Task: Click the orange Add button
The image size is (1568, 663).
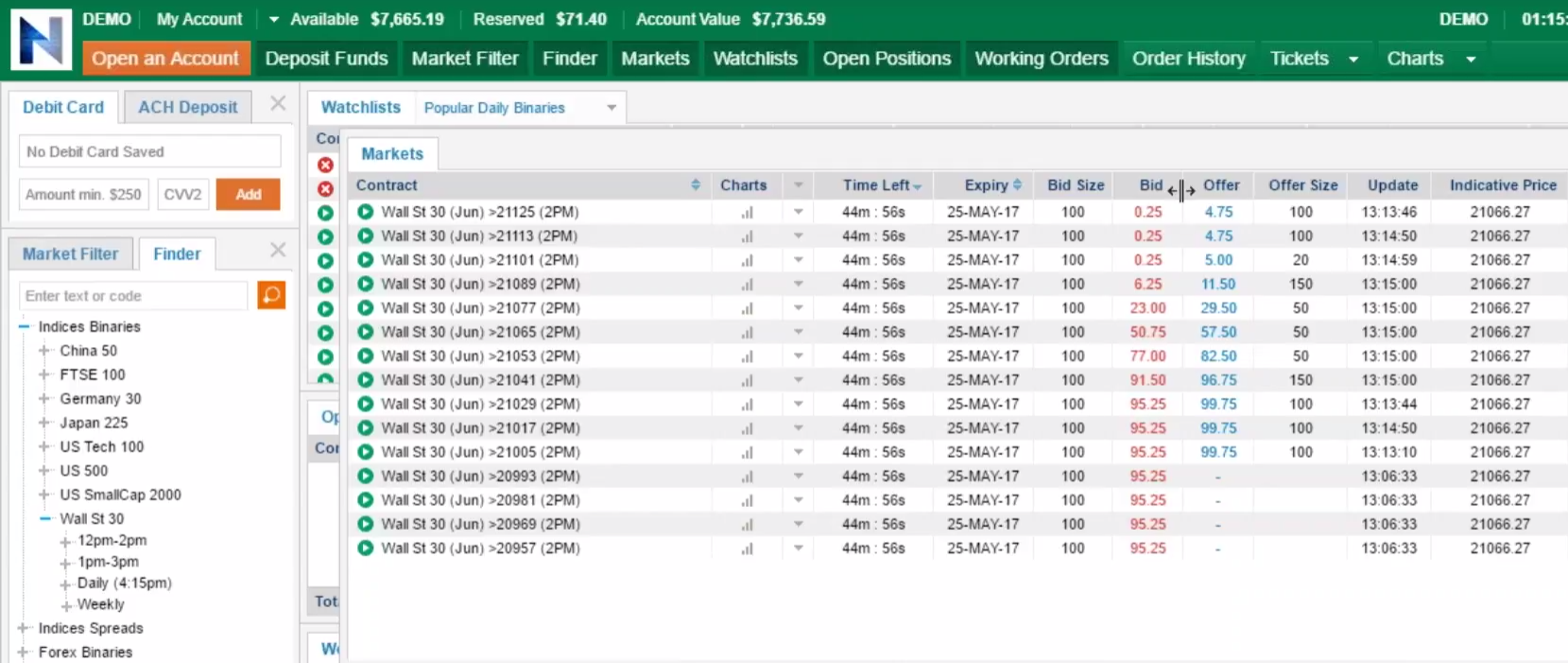Action: (x=249, y=194)
